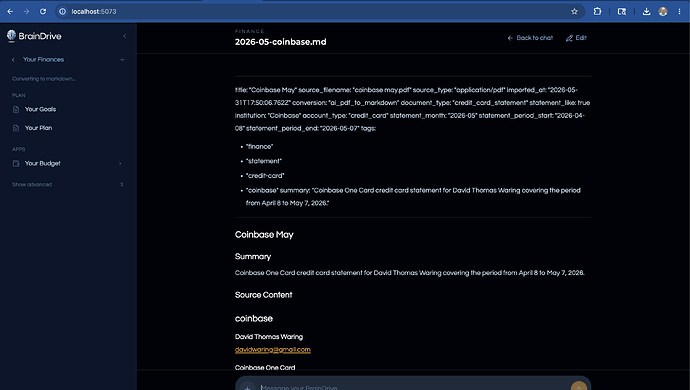Go back using the browser back arrow
The height and width of the screenshot is (390, 690).
(10, 11)
